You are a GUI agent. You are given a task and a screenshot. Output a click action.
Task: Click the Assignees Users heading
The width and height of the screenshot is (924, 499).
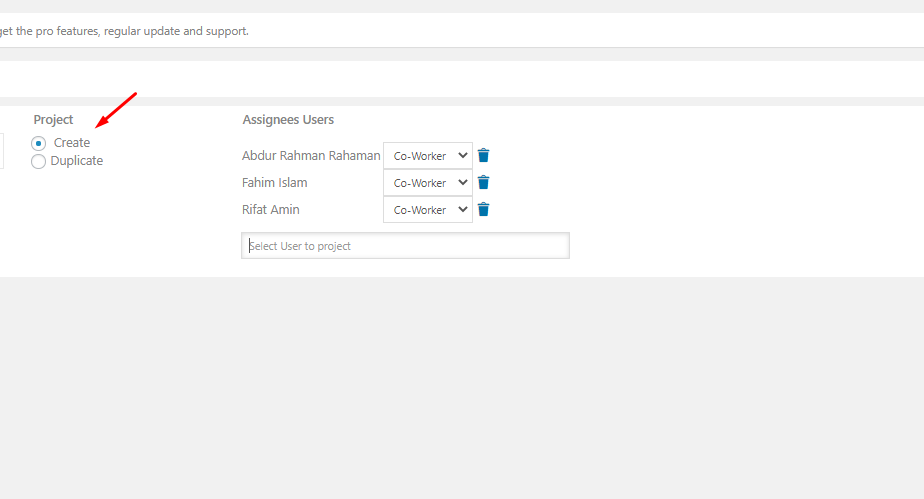click(x=288, y=120)
